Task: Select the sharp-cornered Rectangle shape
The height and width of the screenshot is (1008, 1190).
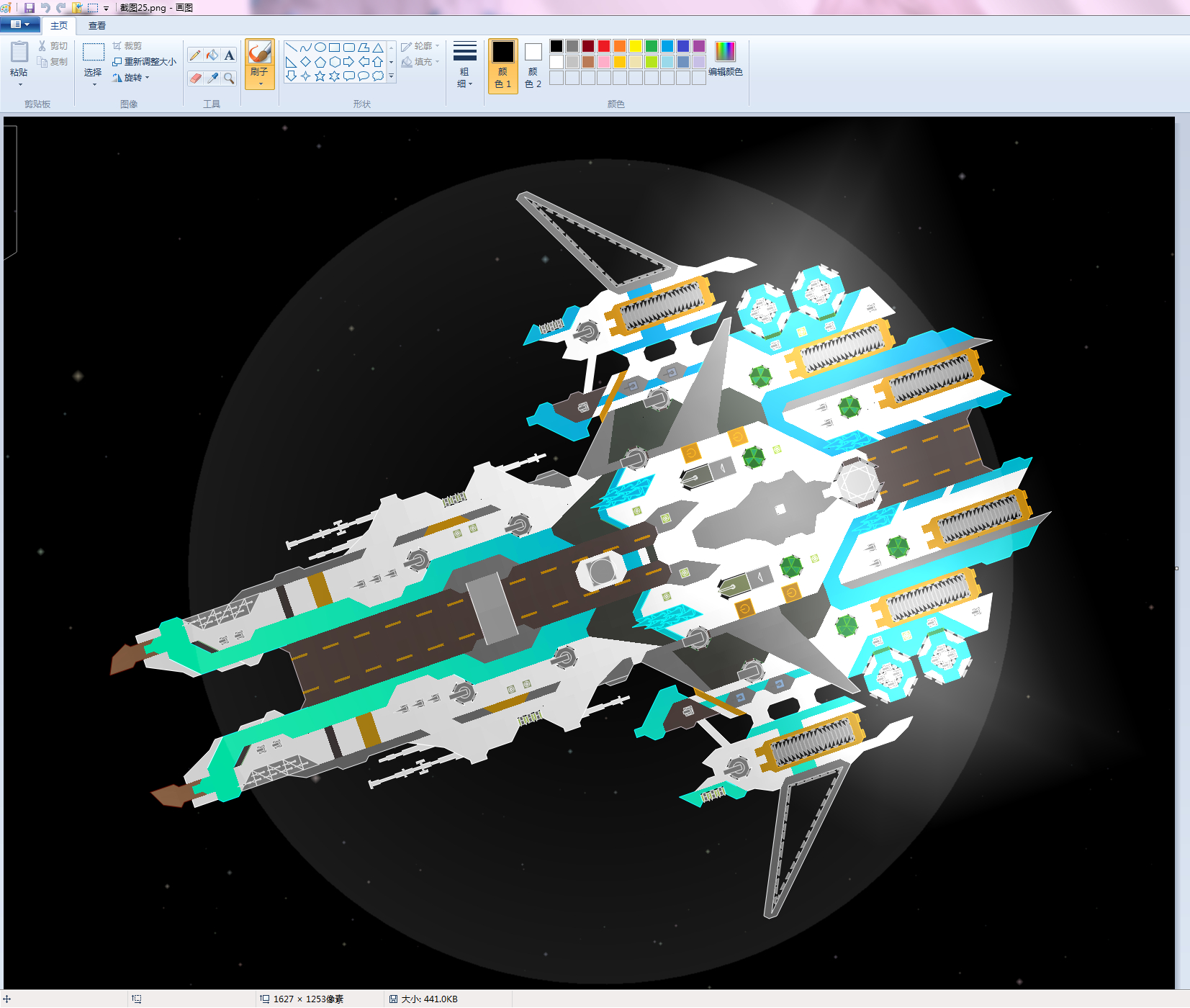Action: pos(335,48)
